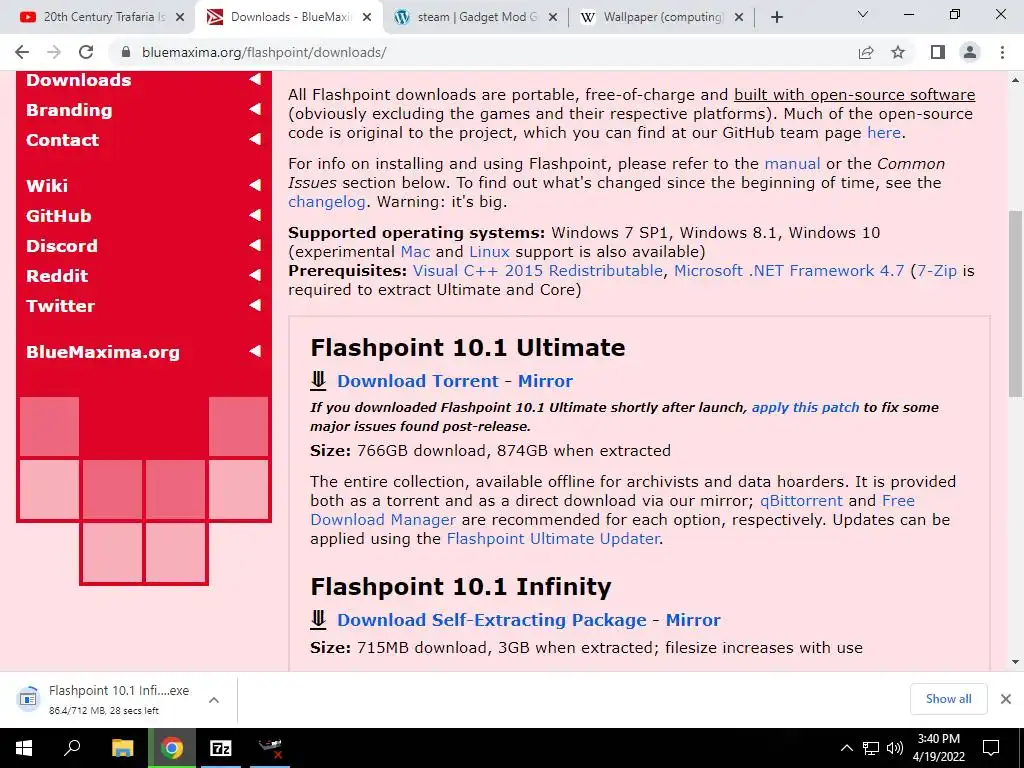Click Download Self-Extracting Package for Infinity
This screenshot has height=768, width=1024.
[492, 620]
